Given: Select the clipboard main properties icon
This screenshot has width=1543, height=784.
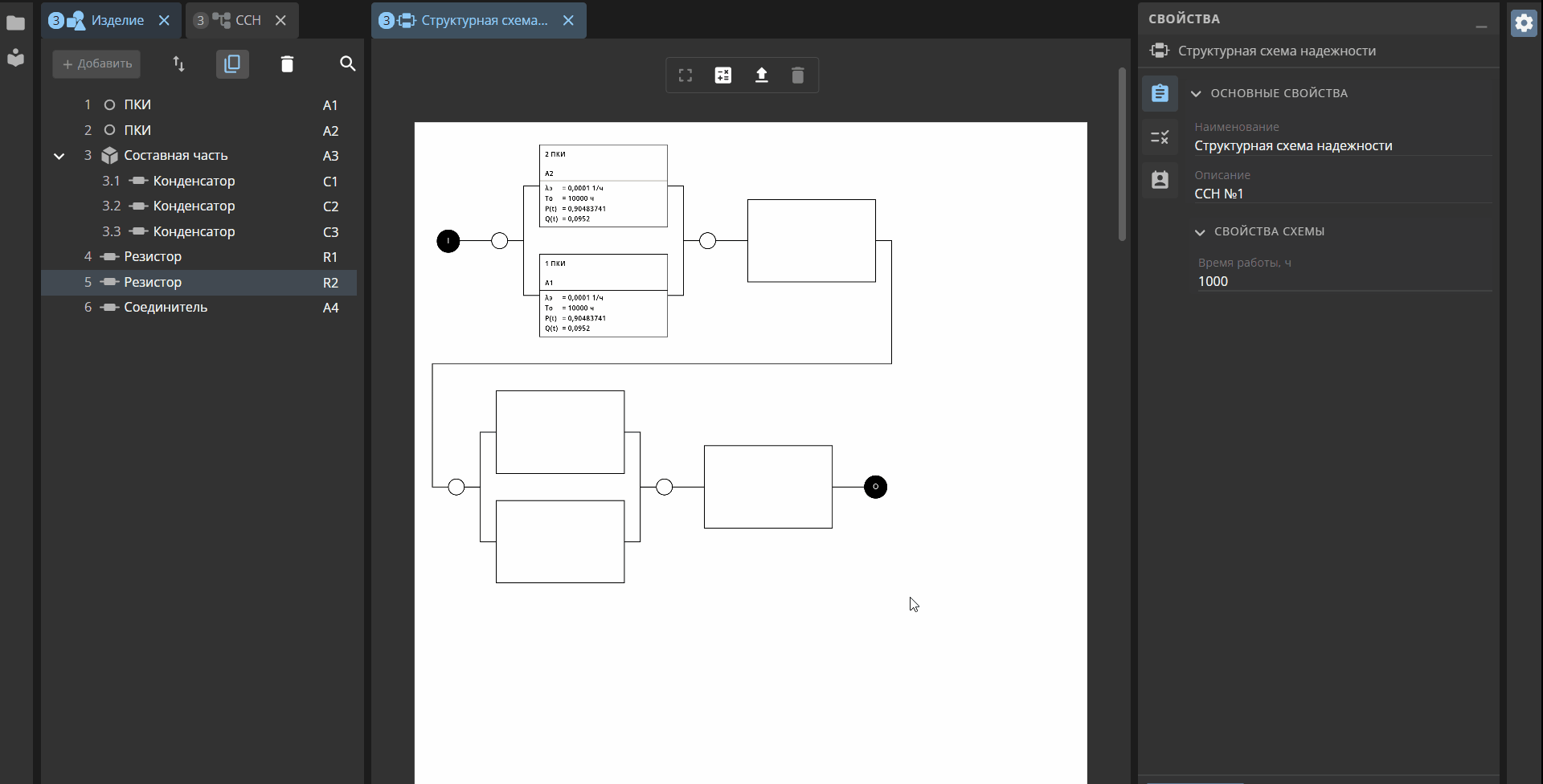Looking at the screenshot, I should coord(1160,93).
